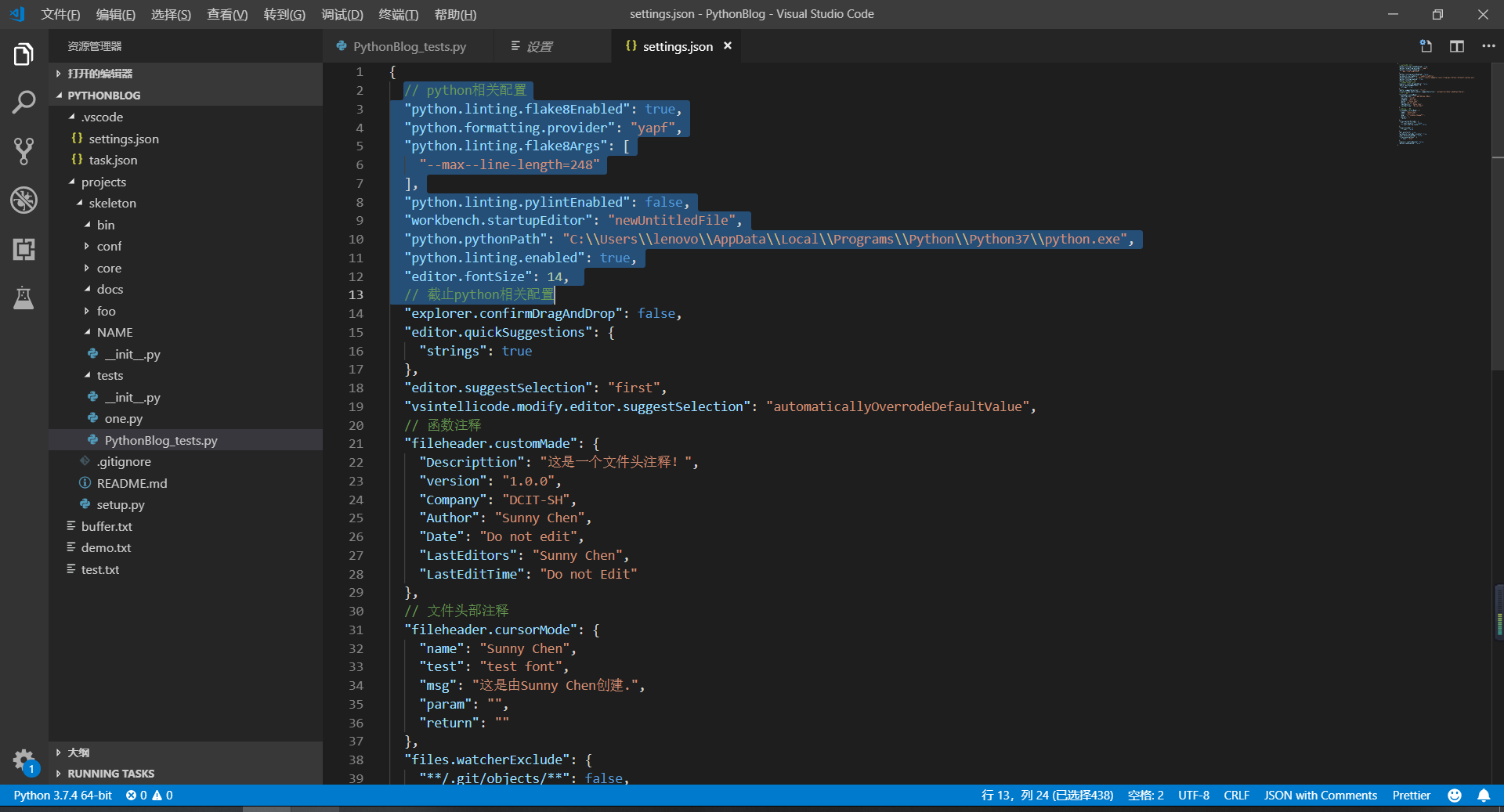Close the settings.json tab
Viewport: 1504px width, 812px height.
728,46
